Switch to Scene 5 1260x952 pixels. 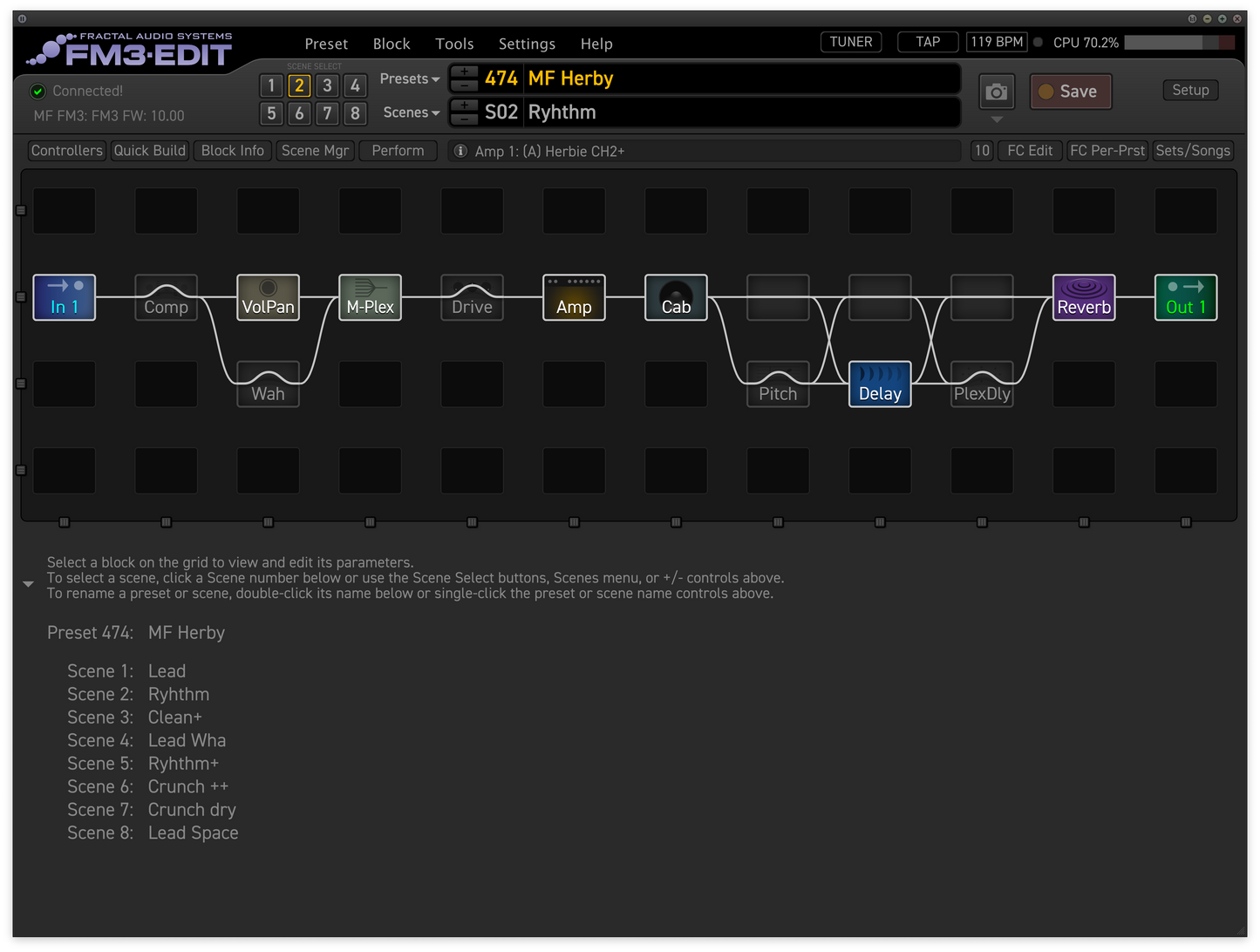pyautogui.click(x=271, y=113)
